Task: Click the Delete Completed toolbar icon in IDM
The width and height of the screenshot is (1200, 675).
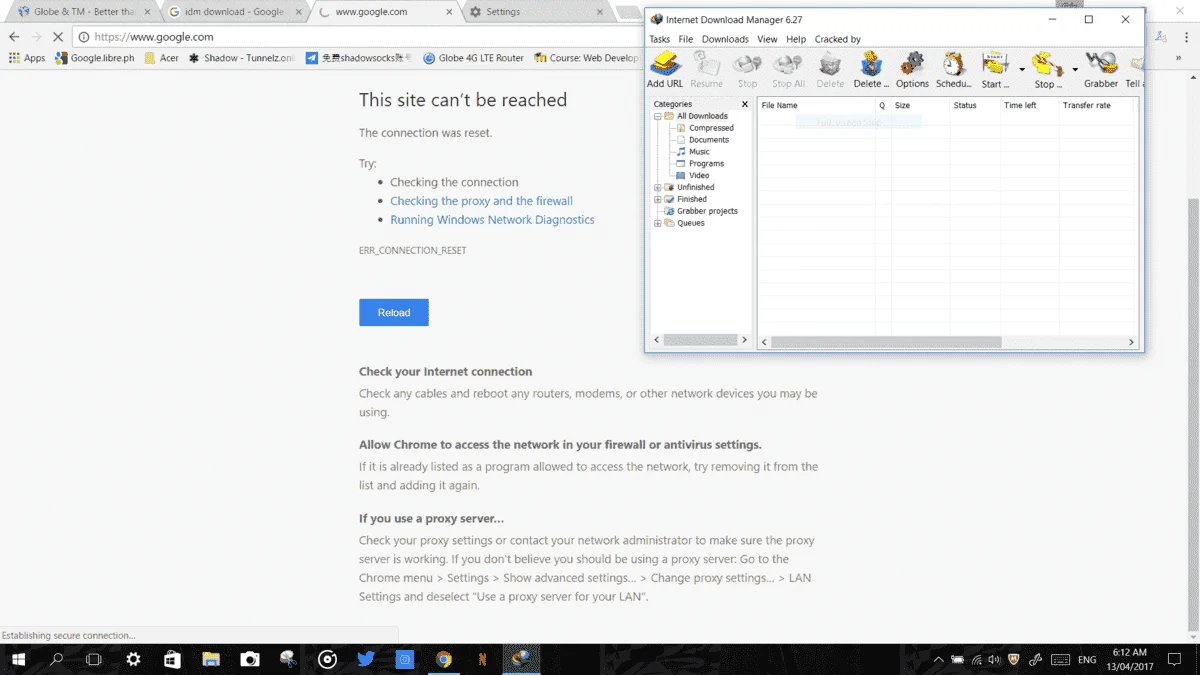Action: click(871, 69)
